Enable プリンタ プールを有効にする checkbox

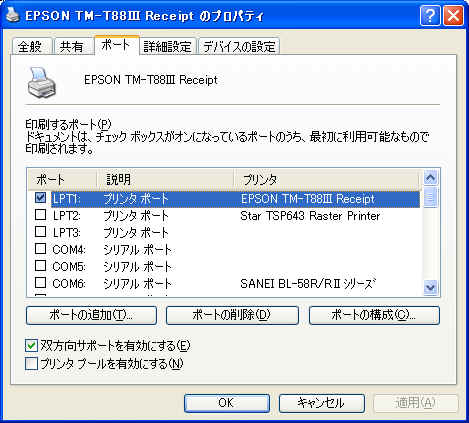31,363
